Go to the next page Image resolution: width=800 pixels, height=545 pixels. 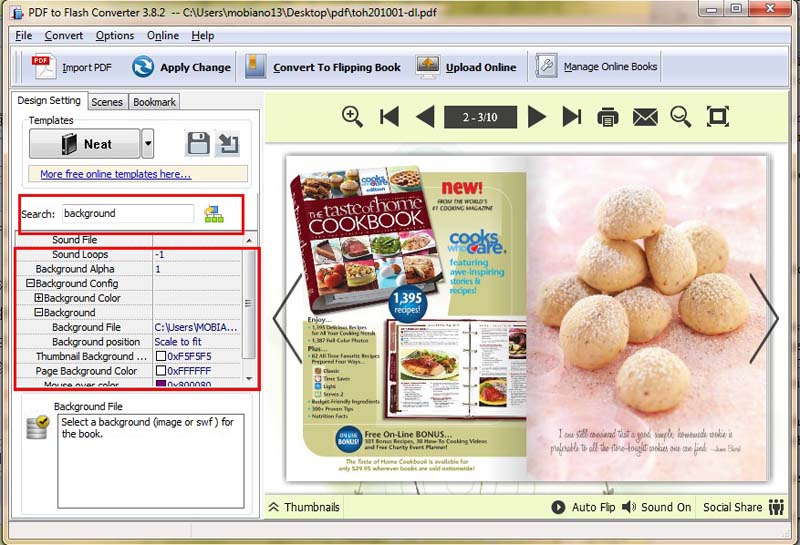point(536,116)
